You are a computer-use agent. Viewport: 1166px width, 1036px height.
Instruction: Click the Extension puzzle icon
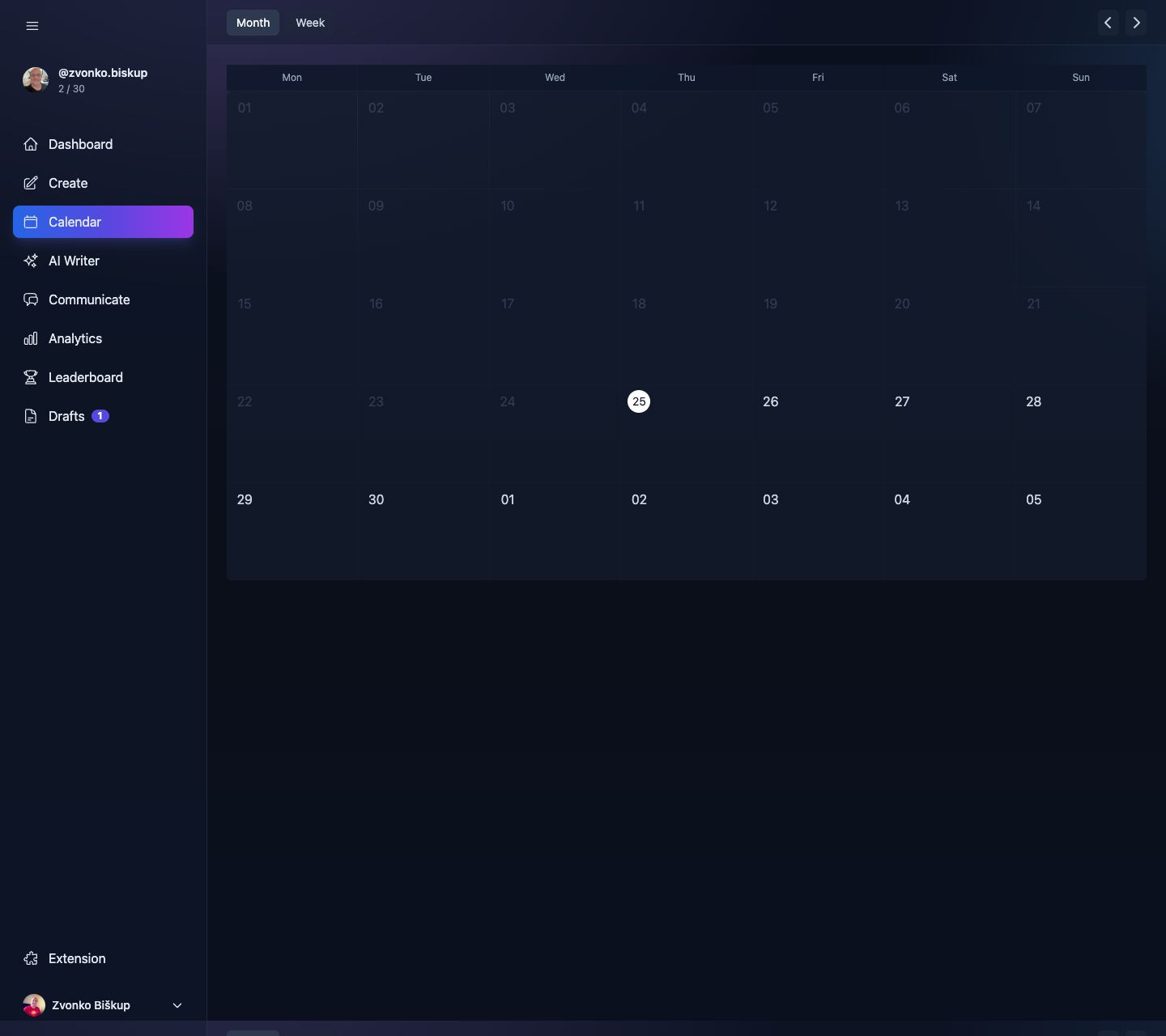pyautogui.click(x=31, y=958)
